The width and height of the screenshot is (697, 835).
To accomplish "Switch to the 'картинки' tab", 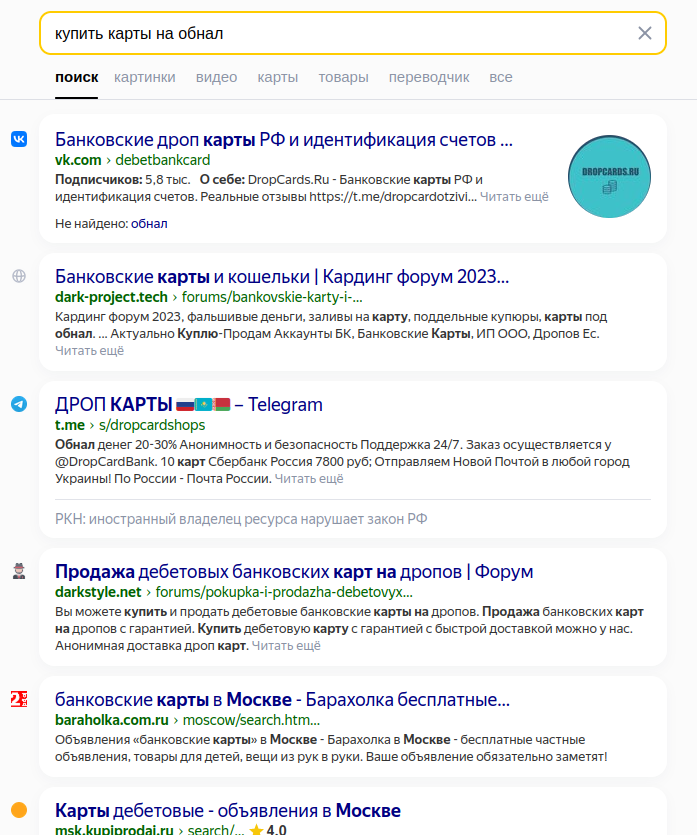I will click(144, 77).
